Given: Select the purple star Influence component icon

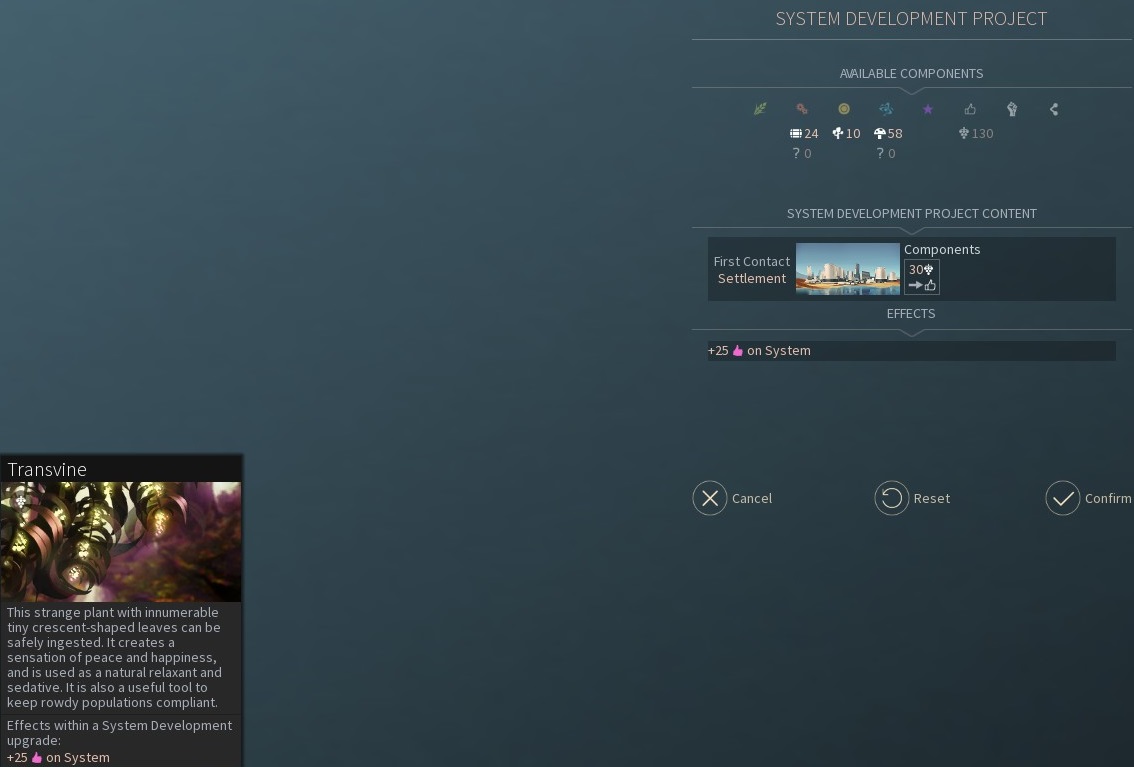Looking at the screenshot, I should tap(928, 109).
